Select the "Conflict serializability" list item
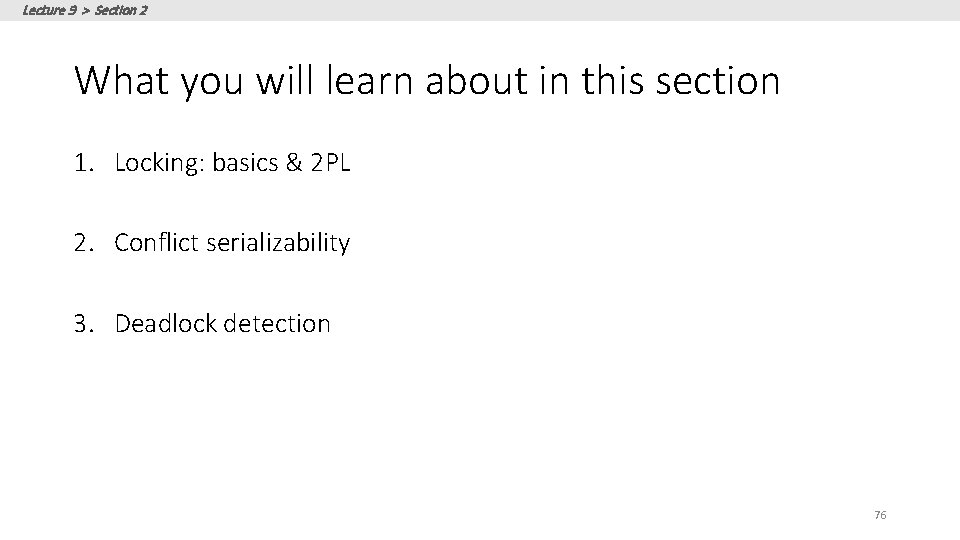The image size is (960, 540). tap(232, 242)
